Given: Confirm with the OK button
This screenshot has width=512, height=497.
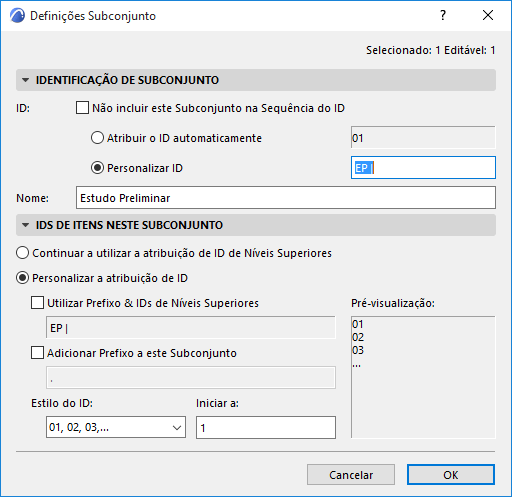Looking at the screenshot, I should coord(451,475).
